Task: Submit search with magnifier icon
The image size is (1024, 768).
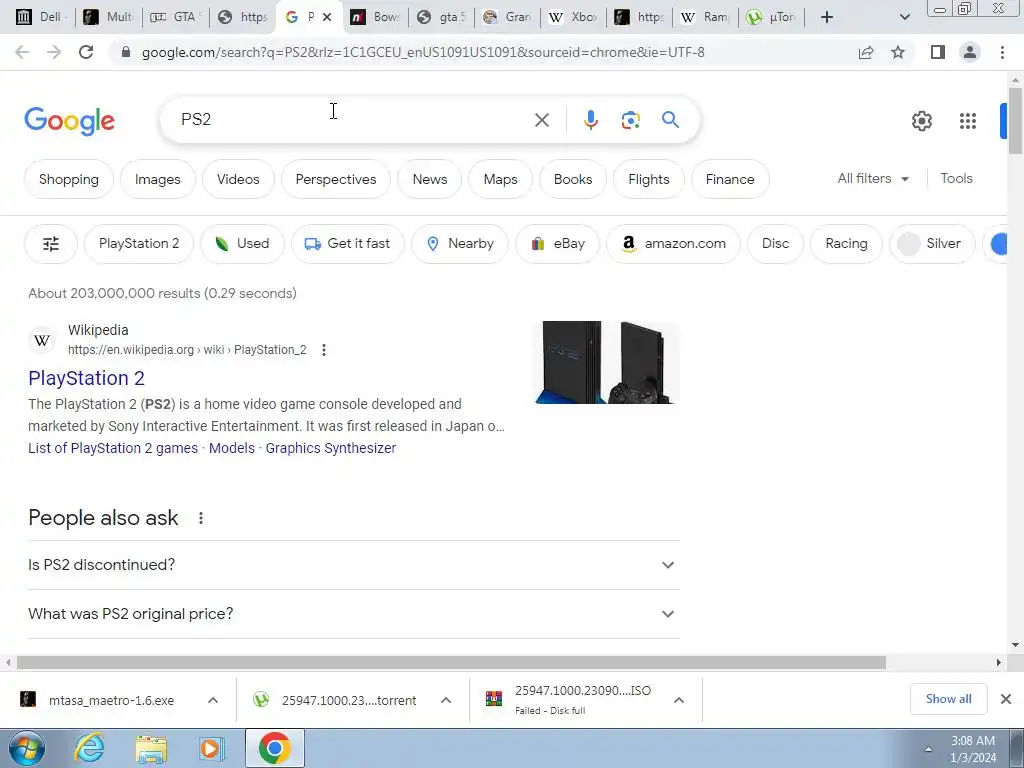Action: [x=670, y=120]
